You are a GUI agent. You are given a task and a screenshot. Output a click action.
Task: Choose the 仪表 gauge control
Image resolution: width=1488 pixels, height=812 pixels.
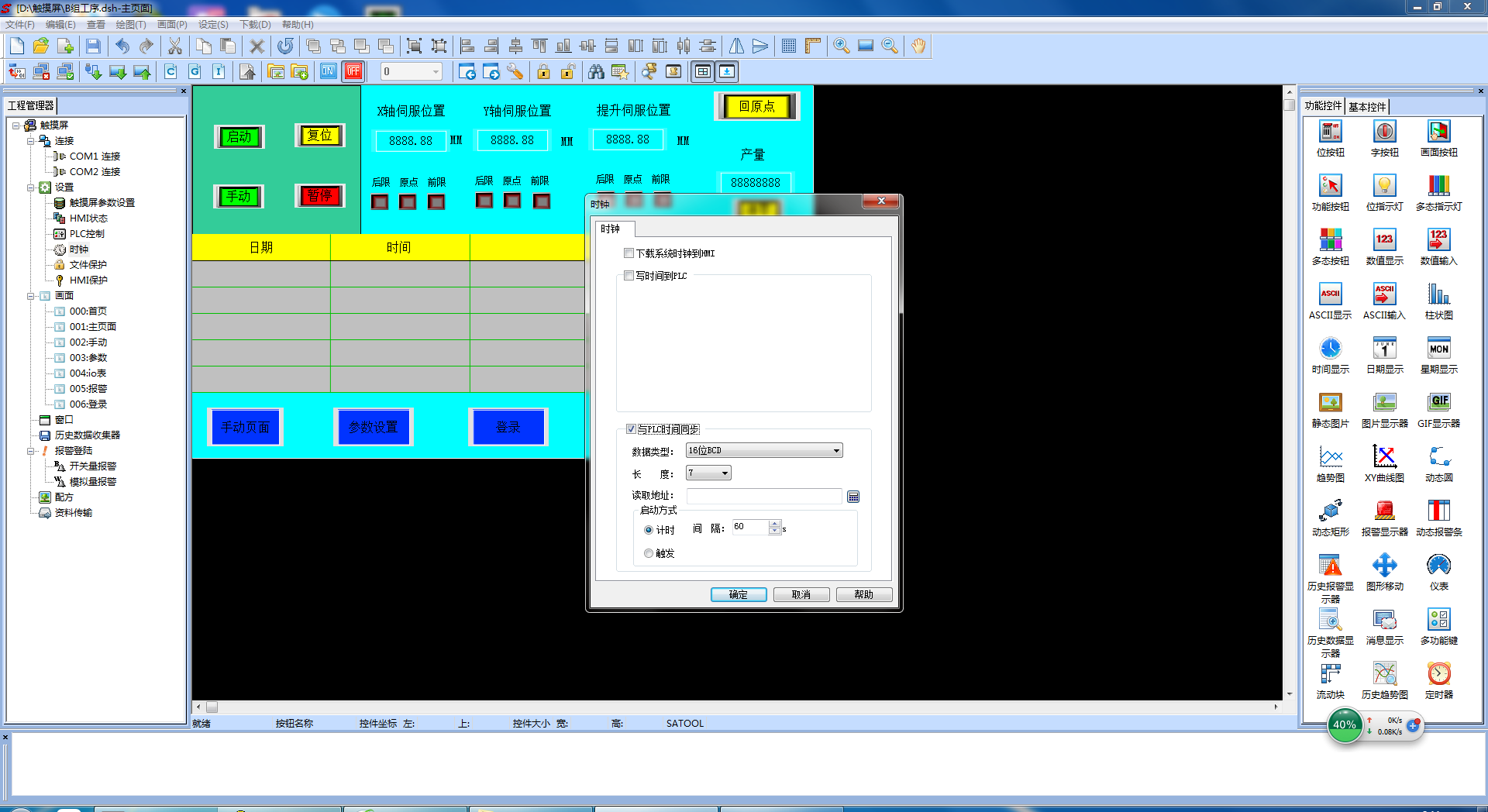1438,566
